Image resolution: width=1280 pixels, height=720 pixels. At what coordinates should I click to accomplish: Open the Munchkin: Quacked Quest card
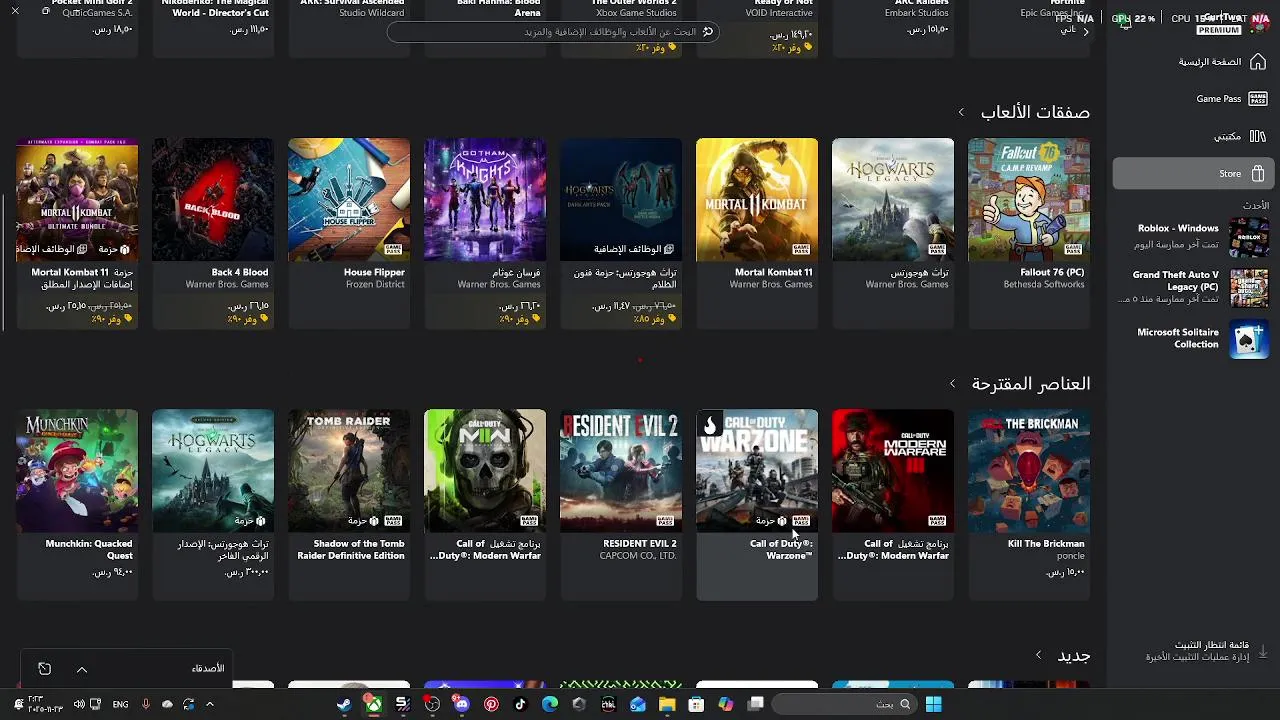77,505
